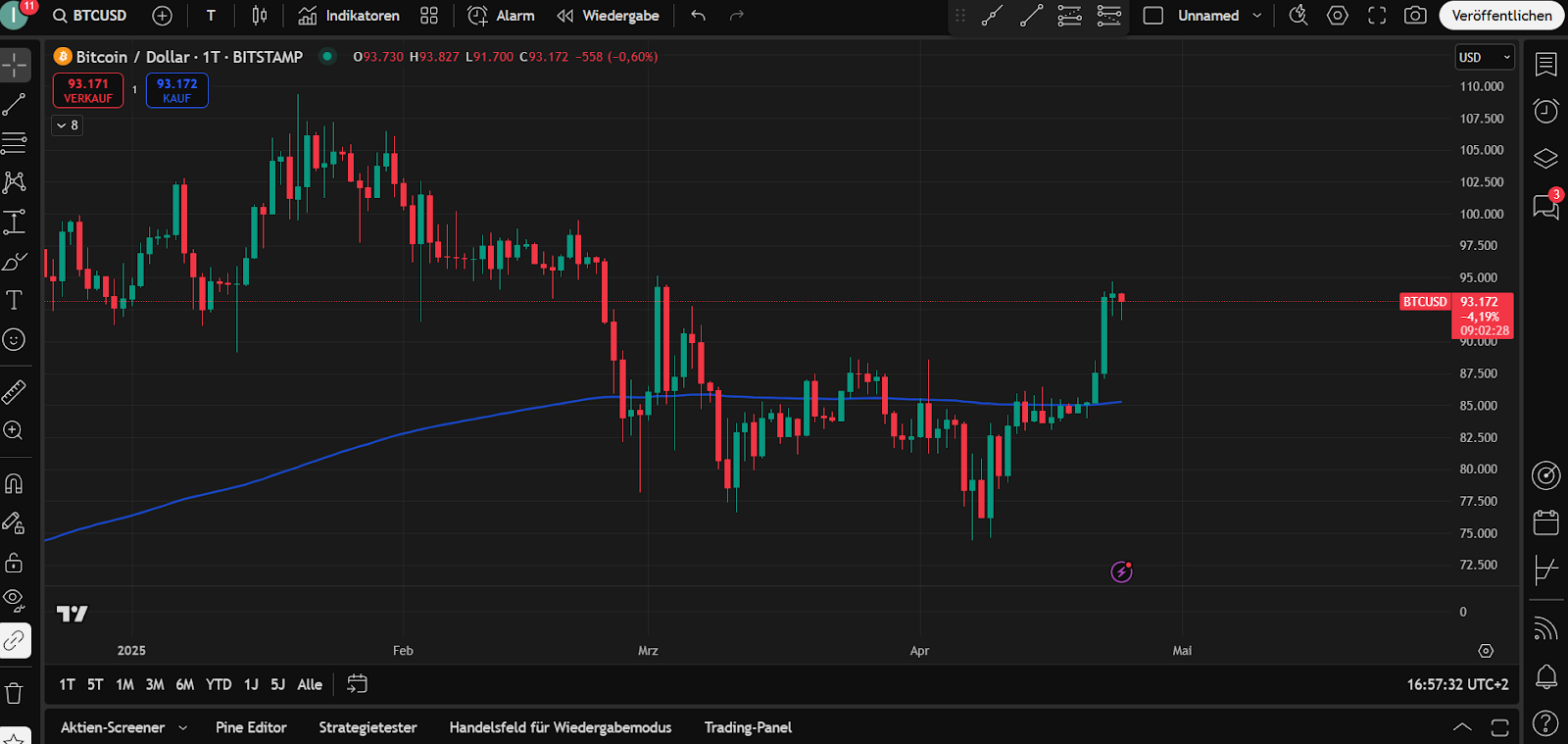Click the BTCUSD symbol search field
The image size is (1568, 744).
[90, 16]
